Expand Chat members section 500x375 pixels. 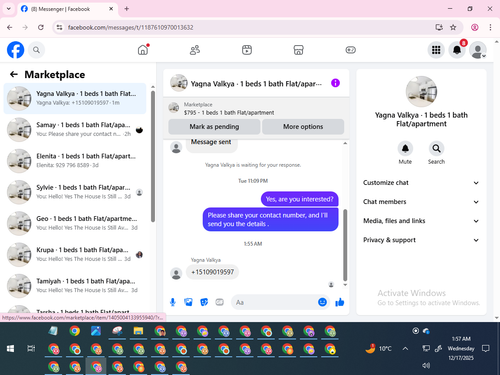421,202
